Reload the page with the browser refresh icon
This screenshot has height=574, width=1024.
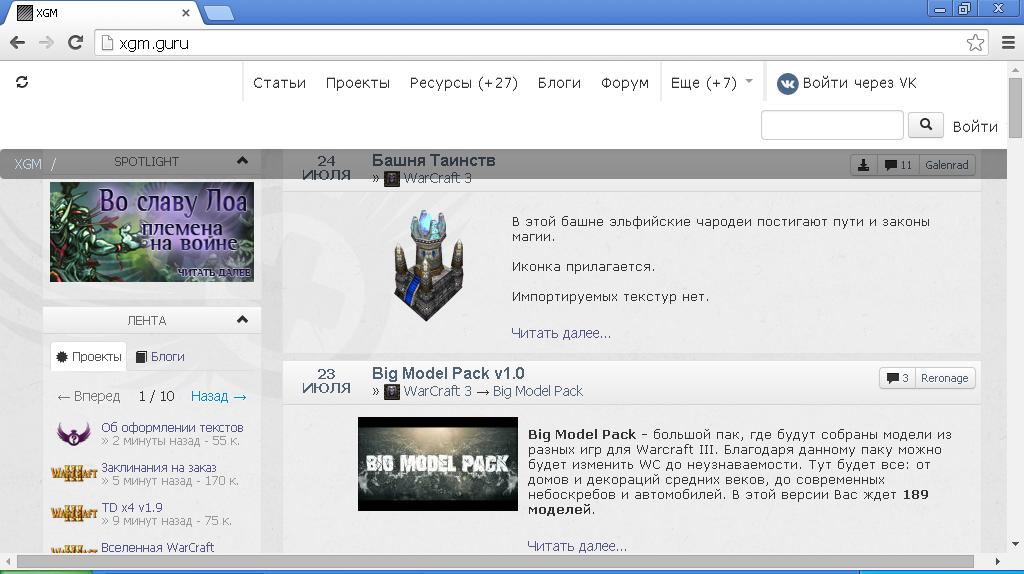[x=75, y=43]
